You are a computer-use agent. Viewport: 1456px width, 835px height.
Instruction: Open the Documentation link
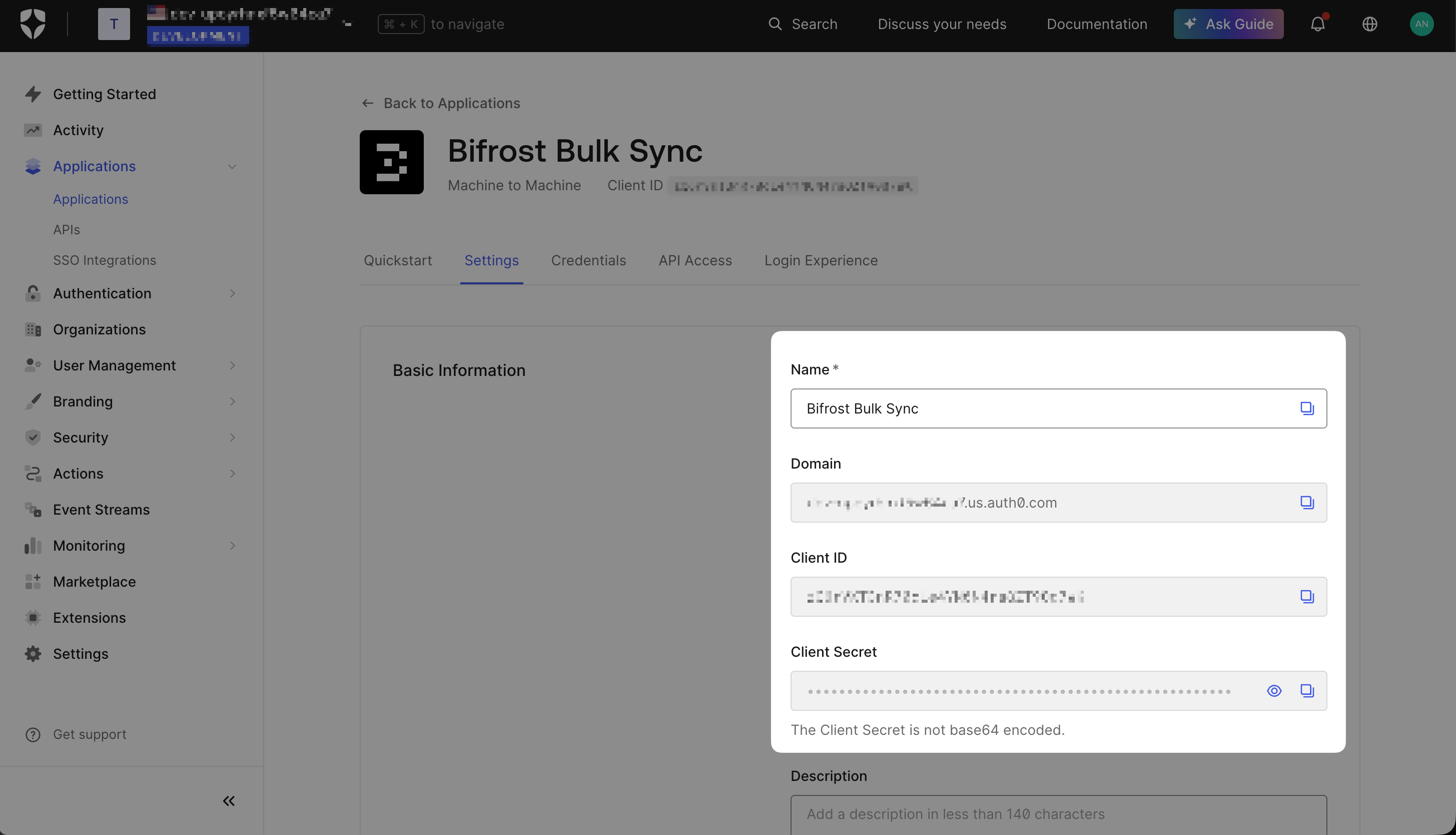pyautogui.click(x=1097, y=24)
